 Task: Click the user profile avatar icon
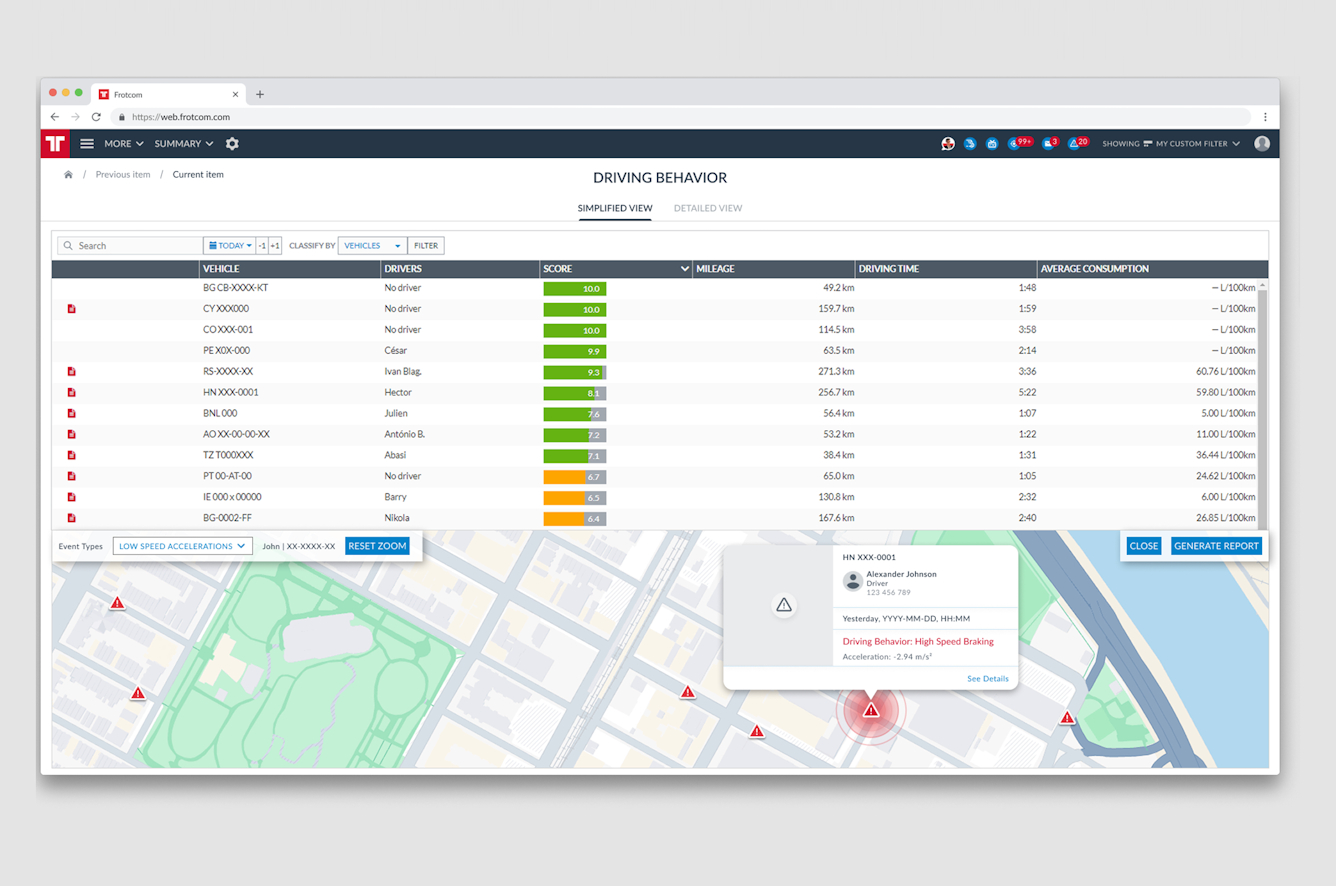coord(1262,144)
